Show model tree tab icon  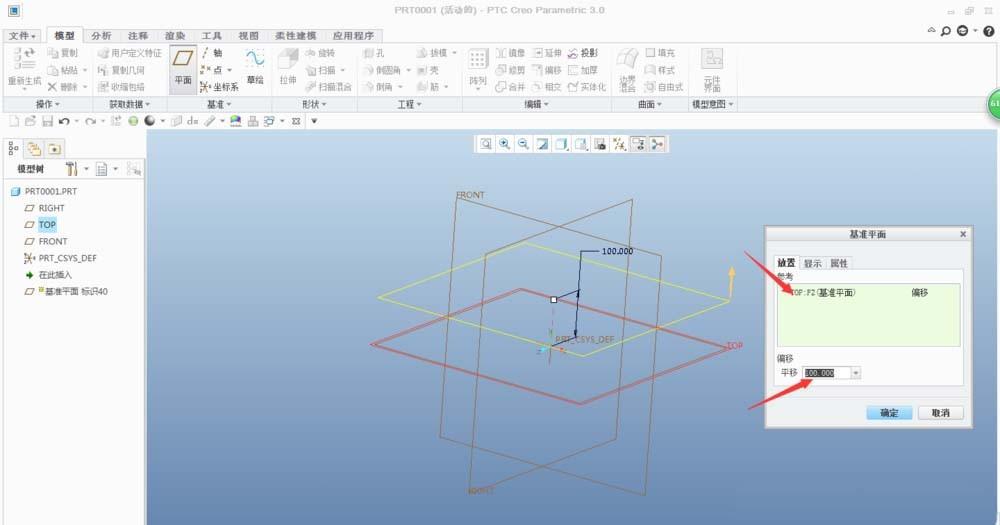[13, 149]
